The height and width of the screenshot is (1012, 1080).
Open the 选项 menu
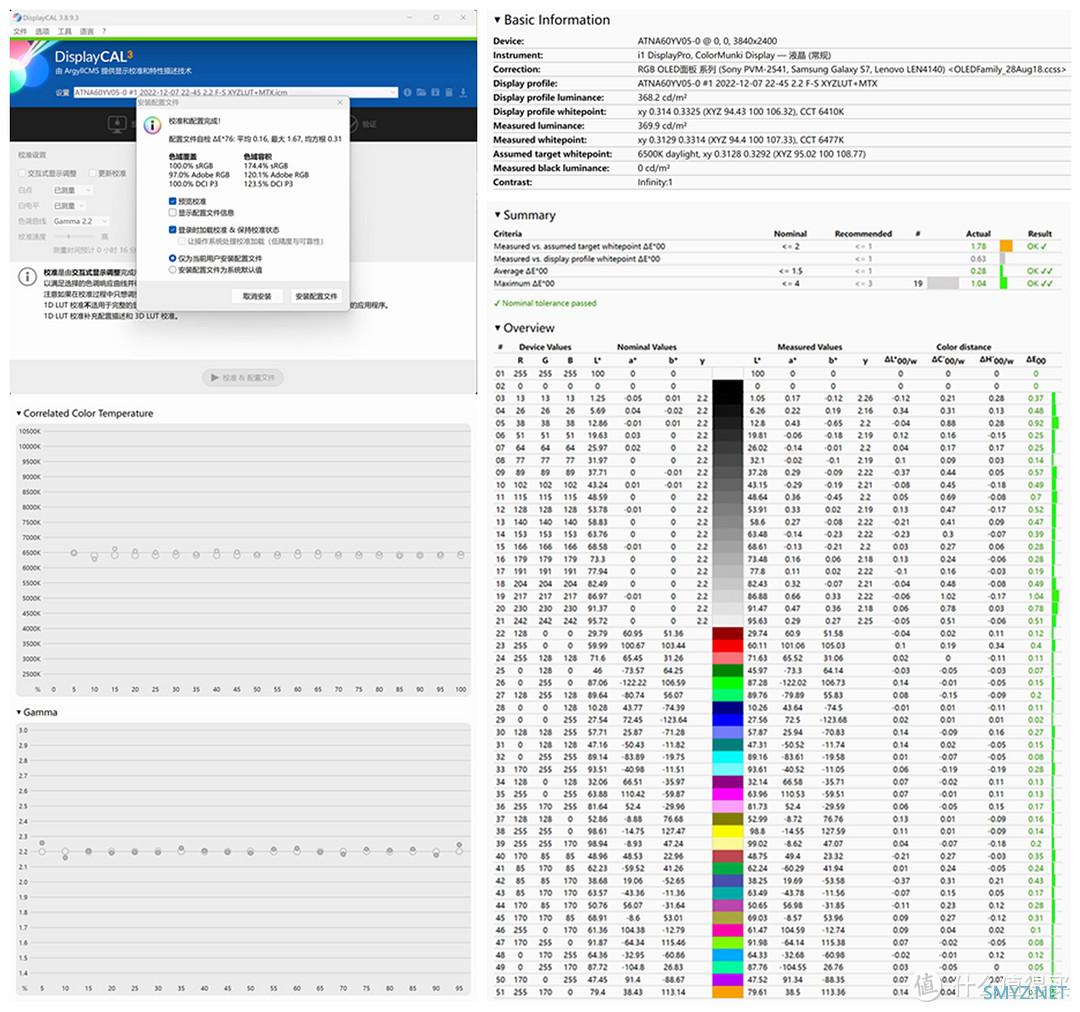[x=43, y=31]
